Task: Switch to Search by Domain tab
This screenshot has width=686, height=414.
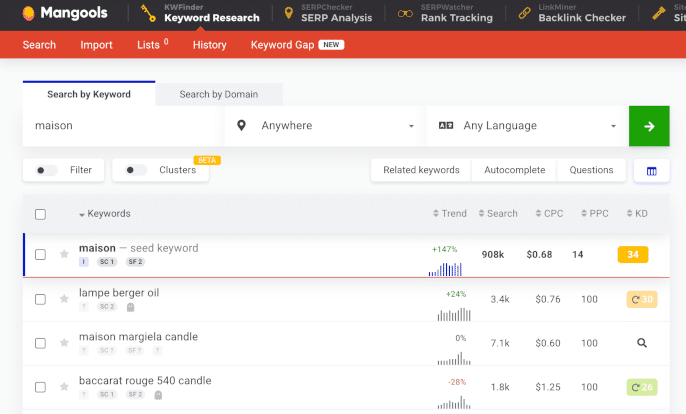Action: [219, 94]
